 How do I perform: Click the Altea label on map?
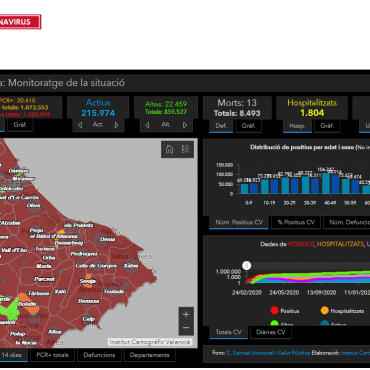click(55, 332)
